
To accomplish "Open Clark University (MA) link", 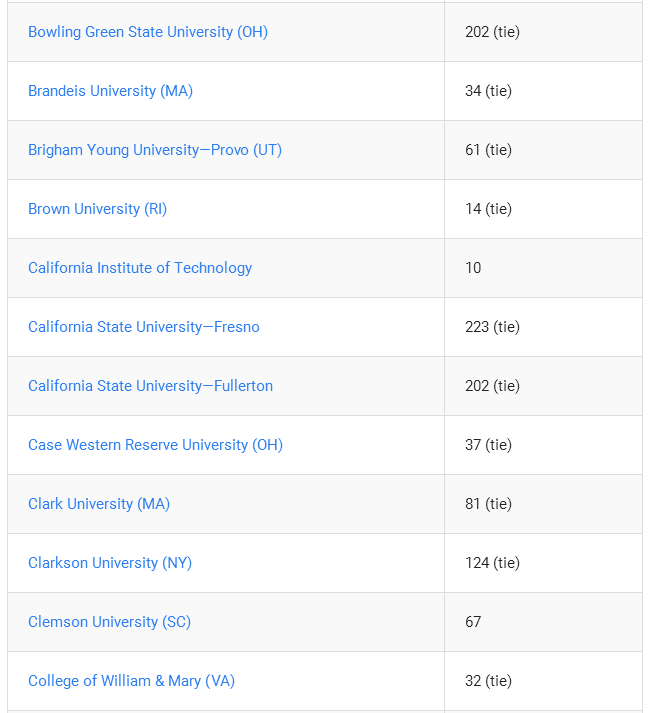I will pos(99,504).
